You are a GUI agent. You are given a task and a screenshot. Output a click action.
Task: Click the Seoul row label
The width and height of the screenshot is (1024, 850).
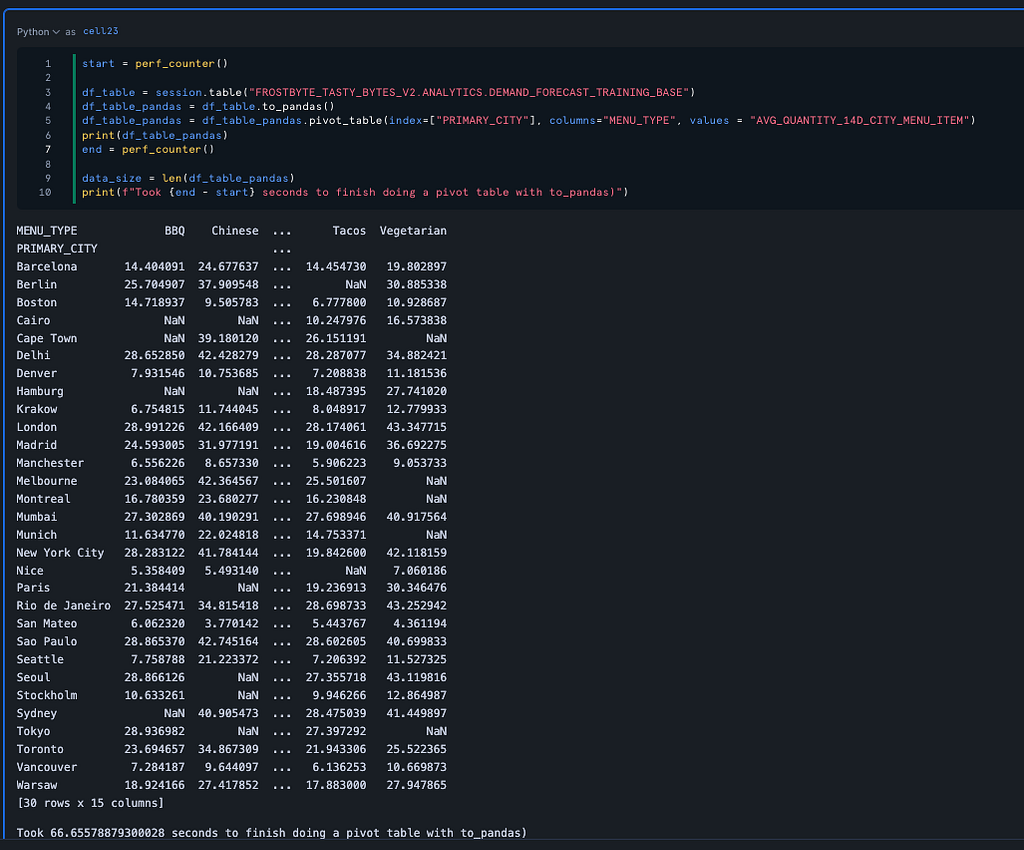(x=33, y=678)
